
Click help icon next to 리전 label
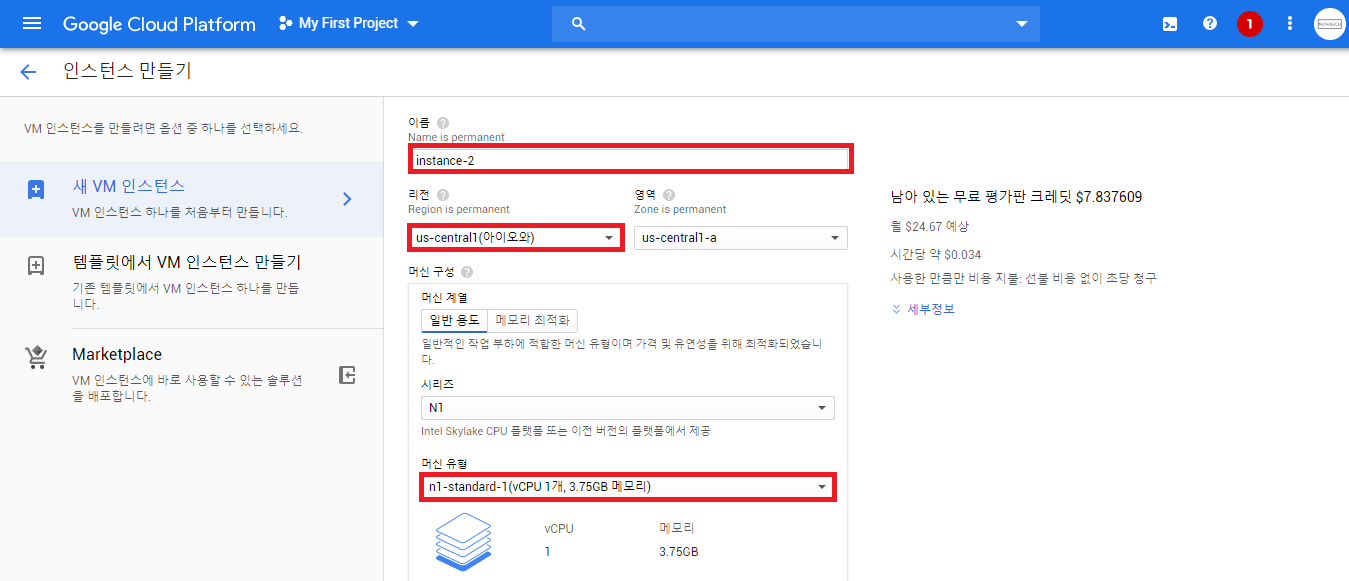[443, 195]
